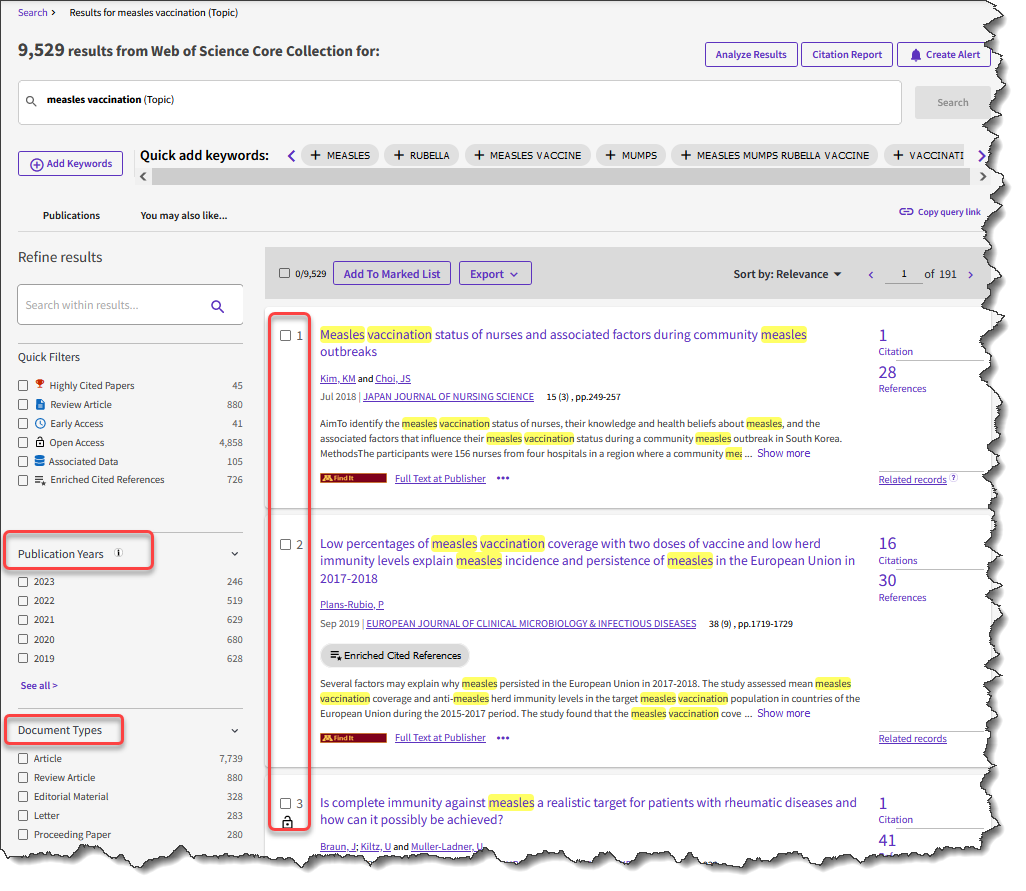This screenshot has height=891, width=1026.
Task: Click the Find It button under result 1
Action: tap(353, 478)
